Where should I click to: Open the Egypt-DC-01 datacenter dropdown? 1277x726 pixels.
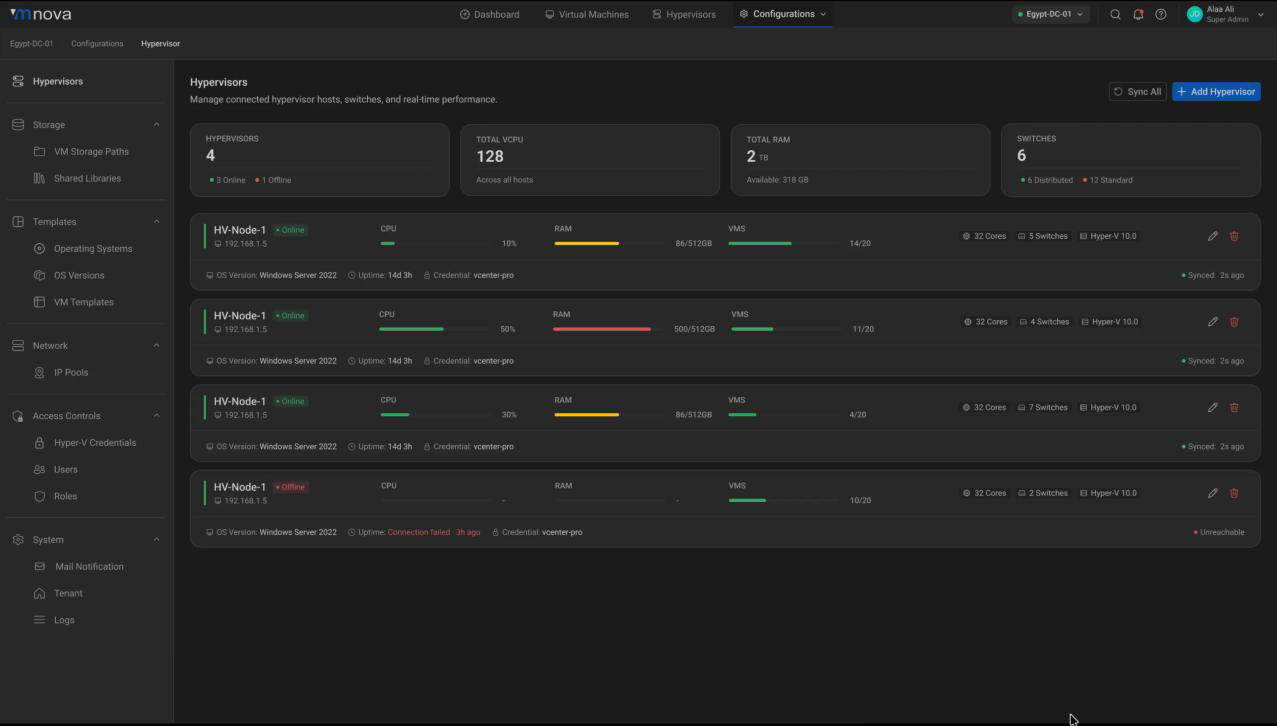(1050, 14)
